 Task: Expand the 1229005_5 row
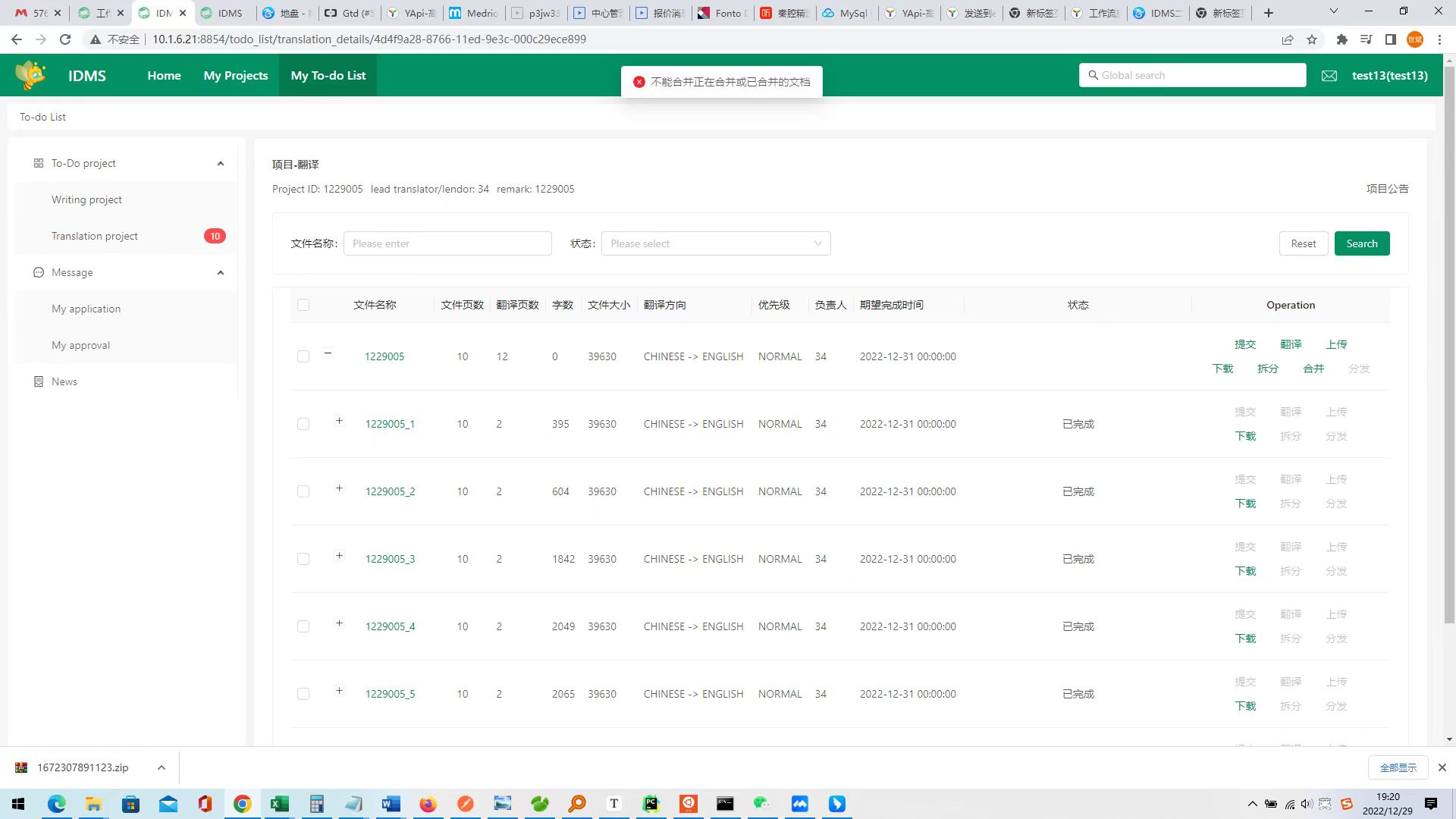pyautogui.click(x=339, y=690)
